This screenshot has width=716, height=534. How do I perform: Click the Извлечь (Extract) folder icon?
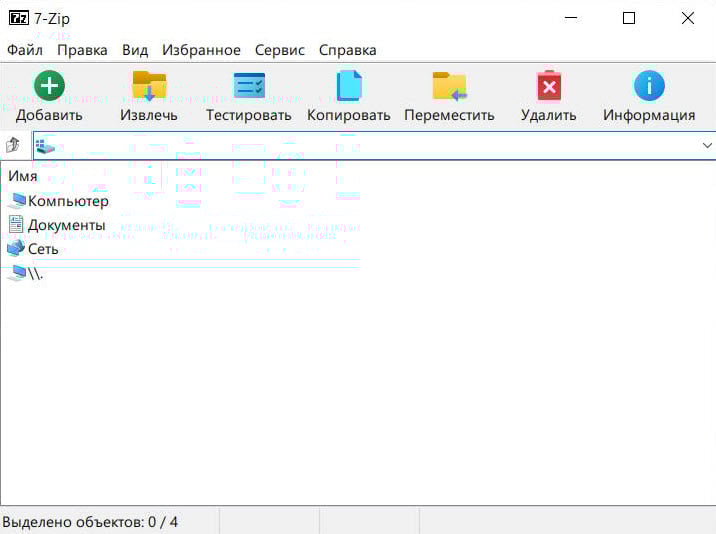149,85
